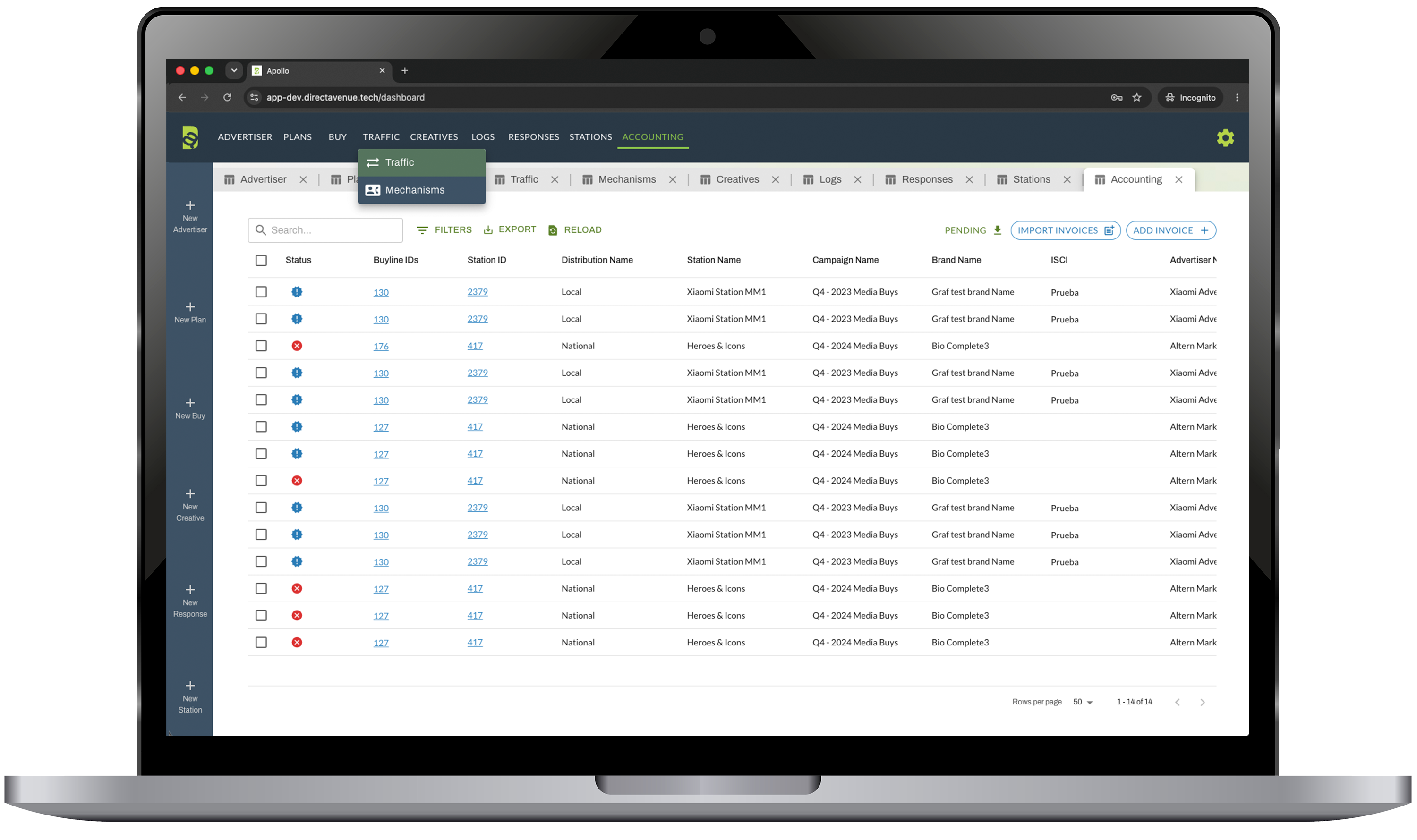Viewport: 1417px width, 840px height.
Task: Click the New Creative sidebar button
Action: (x=190, y=506)
